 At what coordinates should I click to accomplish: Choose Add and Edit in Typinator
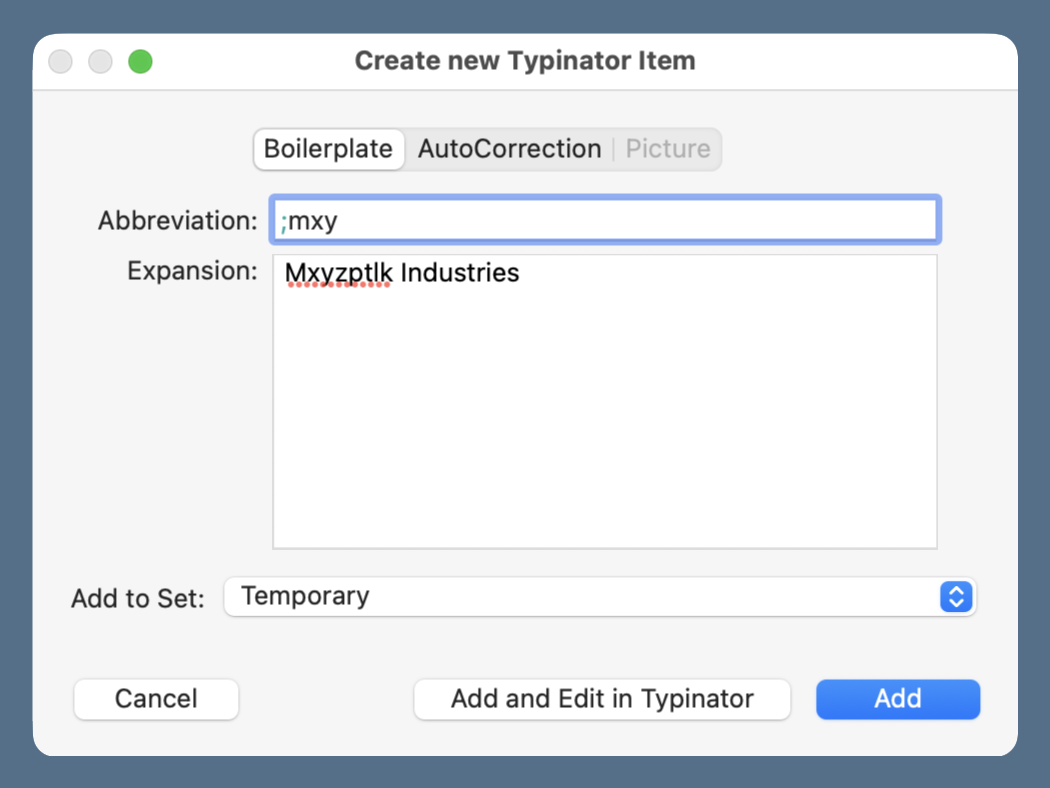[x=601, y=699]
